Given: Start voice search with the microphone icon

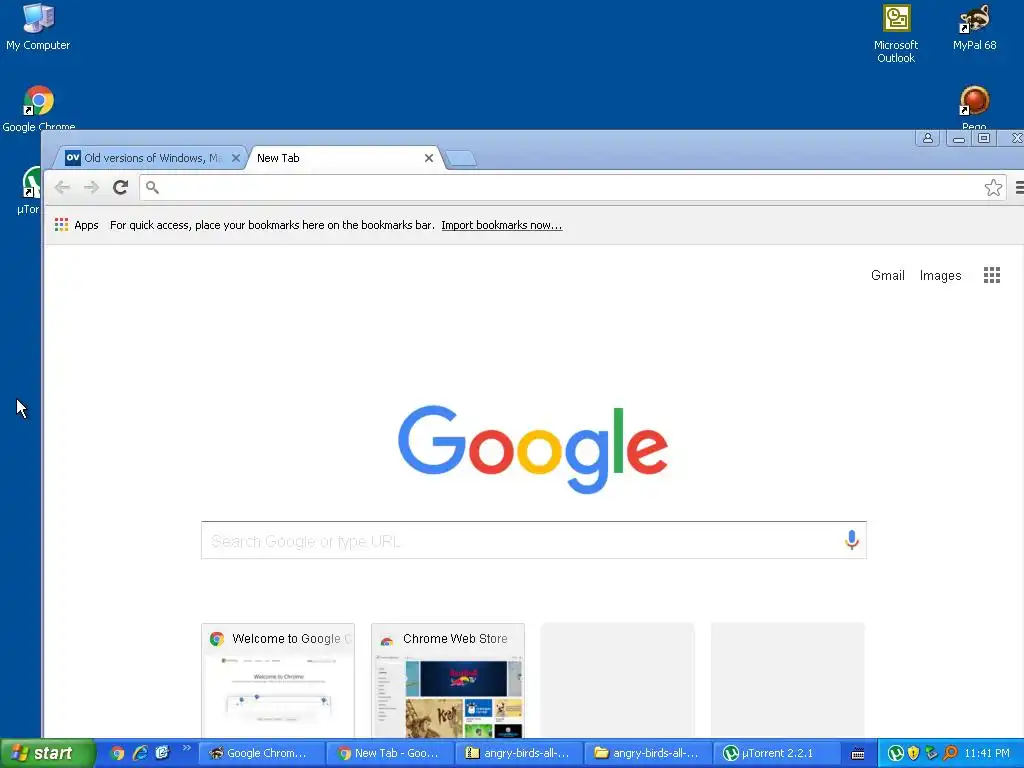Looking at the screenshot, I should [851, 540].
